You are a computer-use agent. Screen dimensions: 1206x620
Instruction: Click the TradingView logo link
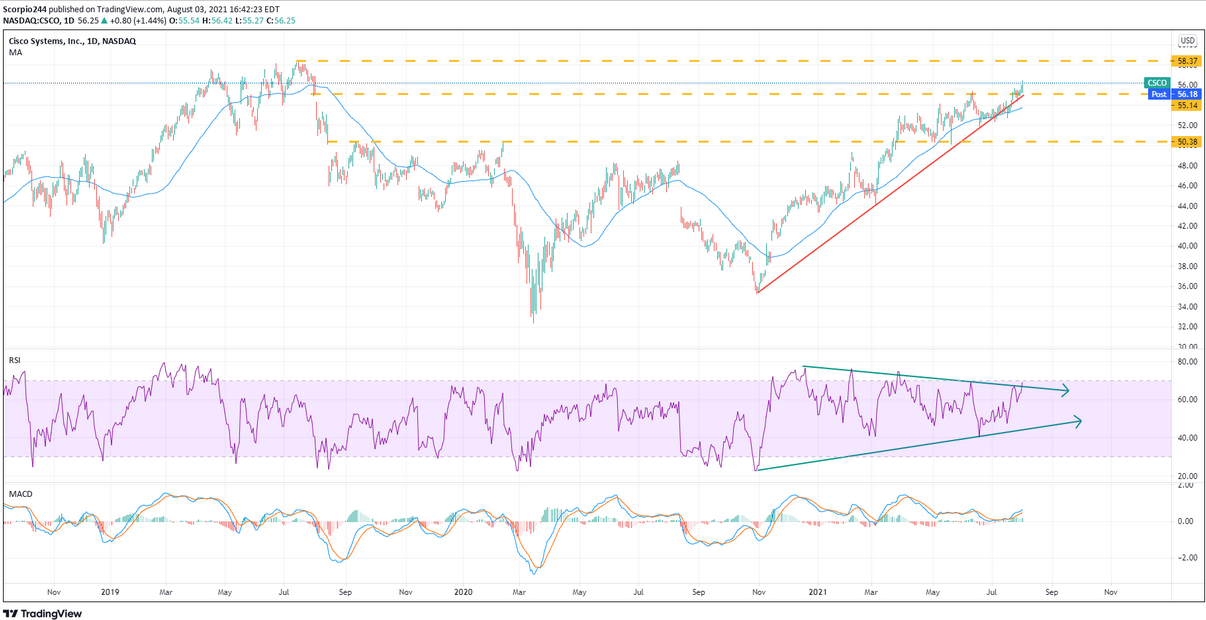tap(43, 613)
